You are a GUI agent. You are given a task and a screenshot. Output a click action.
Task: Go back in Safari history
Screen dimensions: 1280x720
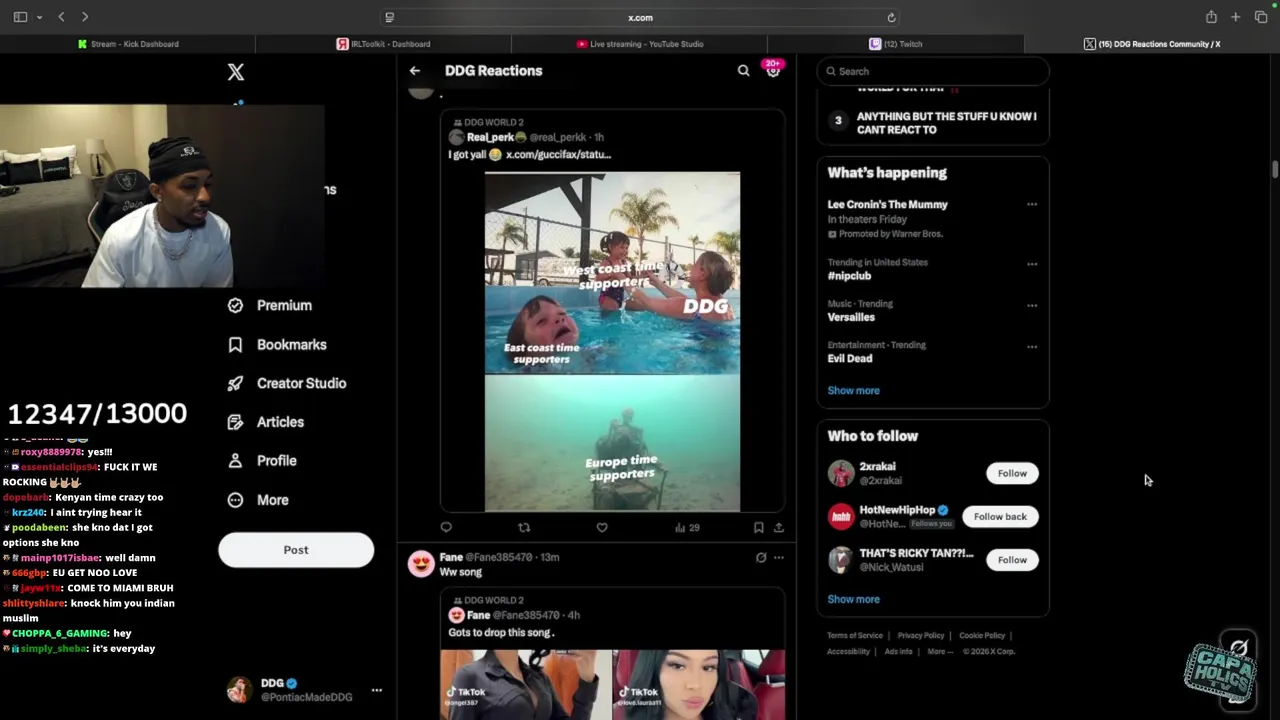61,17
